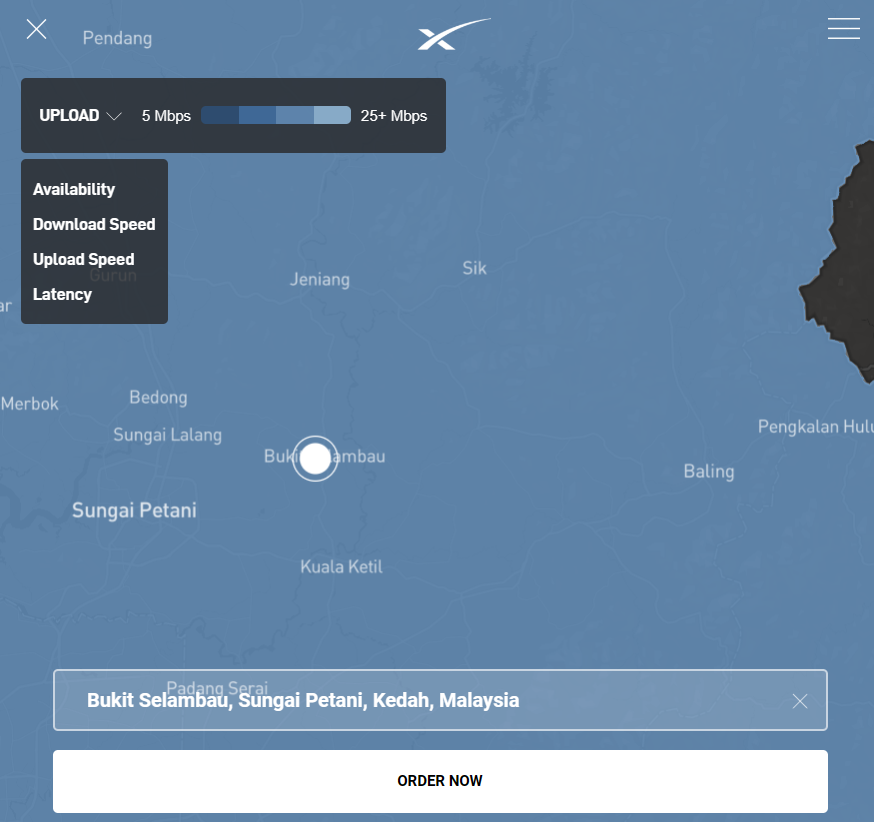Click the darkest segment of the speed legend

coord(220,115)
